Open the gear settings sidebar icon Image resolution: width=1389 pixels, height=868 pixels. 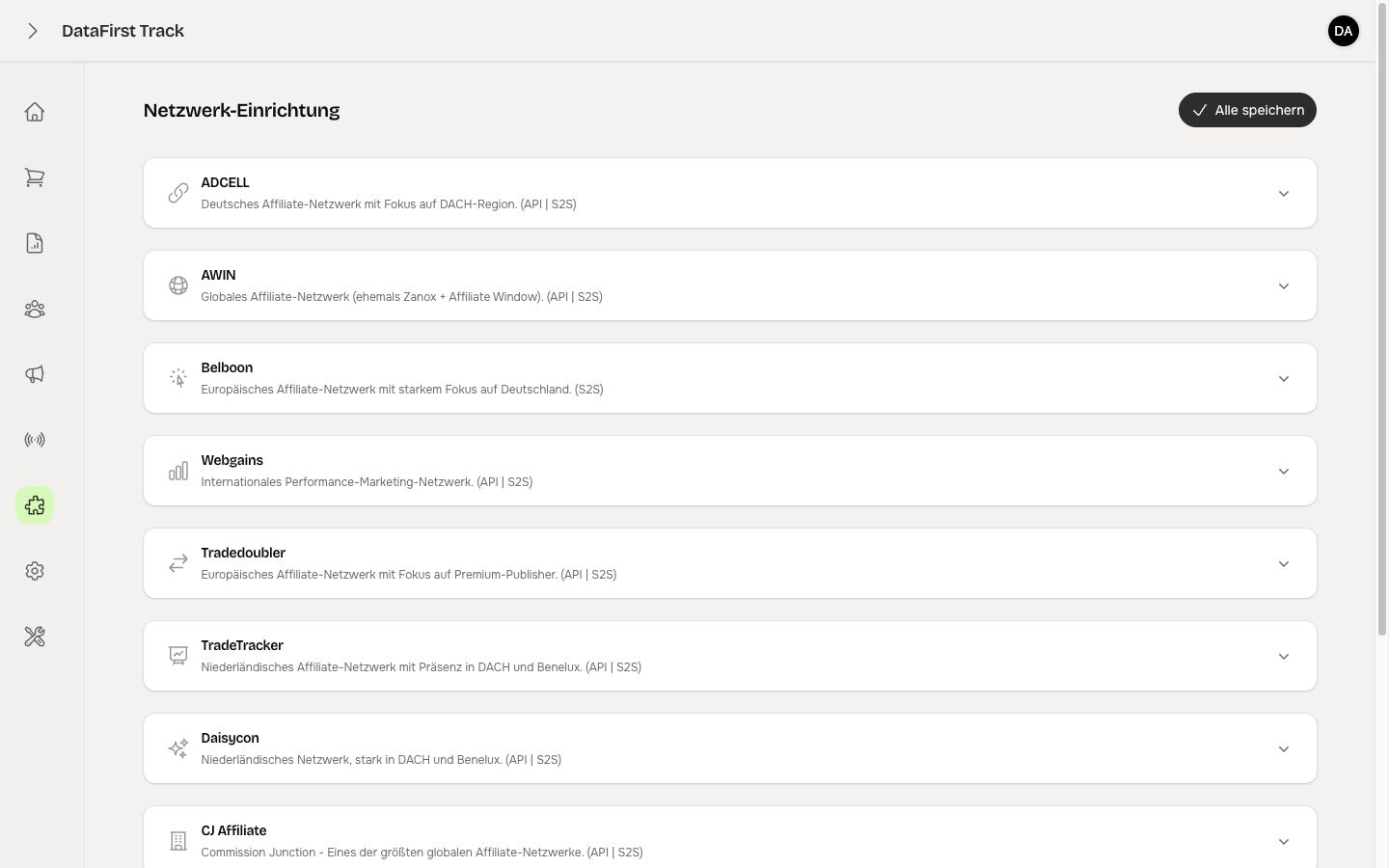click(35, 571)
